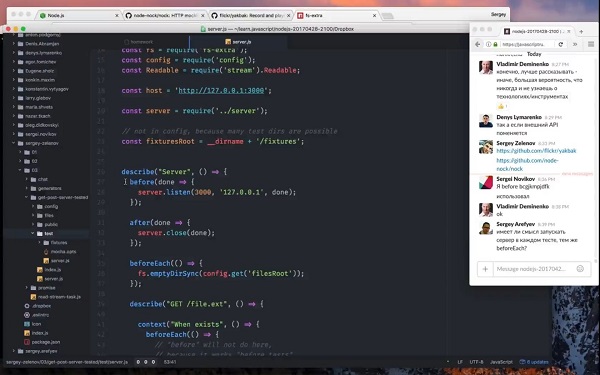
Task: Click Sergey profile name in Chrome window
Action: coord(498,15)
